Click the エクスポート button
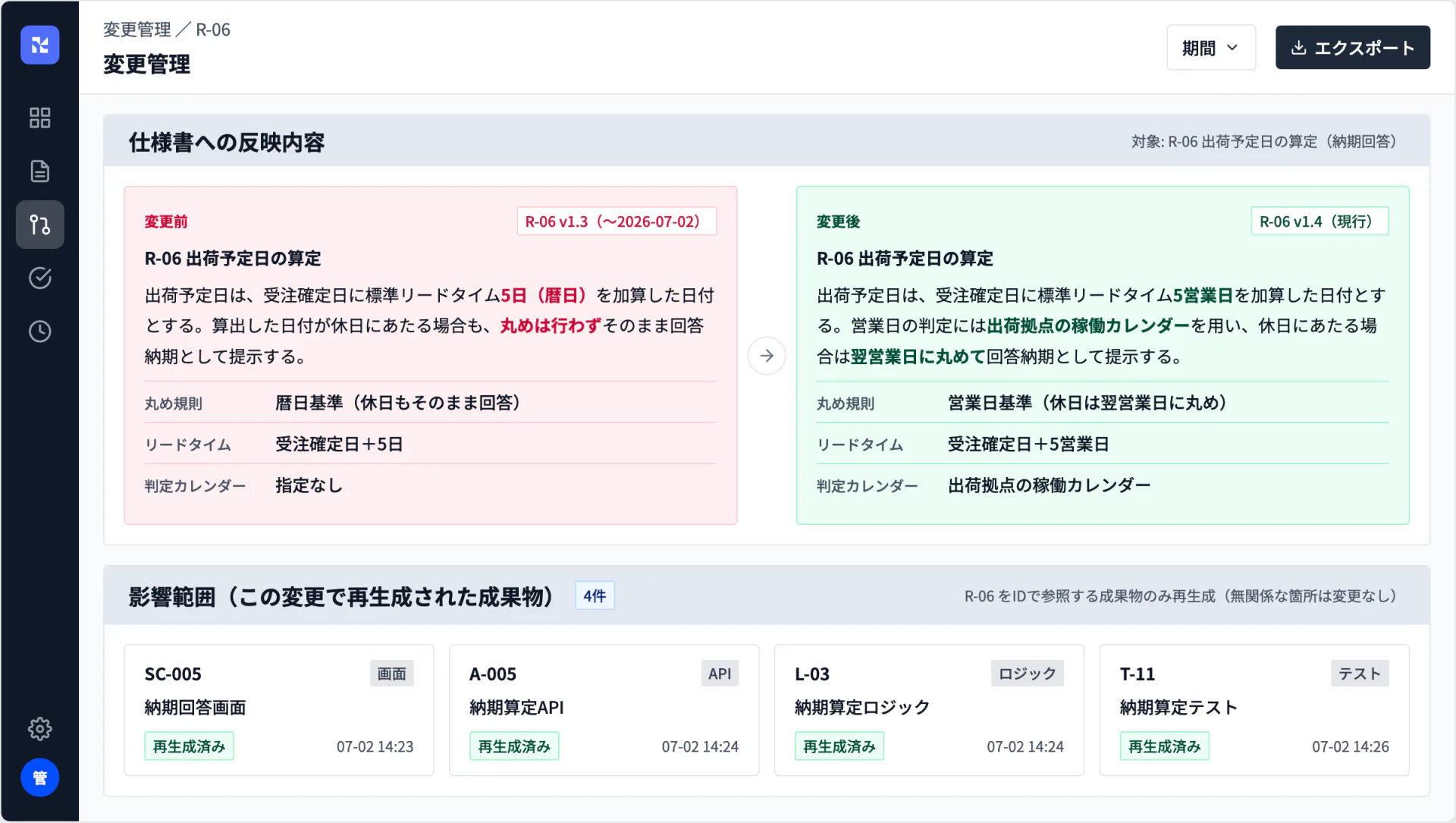1456x823 pixels. pos(1352,48)
